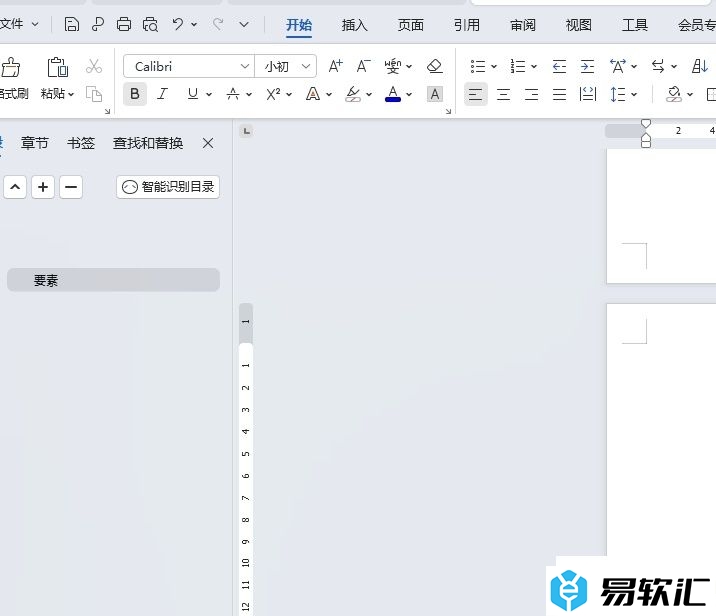
Task: Click the Phonetic guide 变 icon
Action: [x=392, y=67]
